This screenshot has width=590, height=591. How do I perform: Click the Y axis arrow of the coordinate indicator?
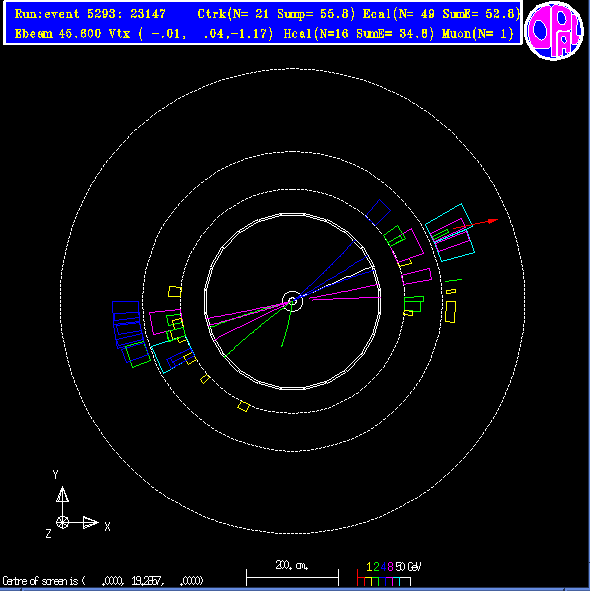pyautogui.click(x=63, y=495)
